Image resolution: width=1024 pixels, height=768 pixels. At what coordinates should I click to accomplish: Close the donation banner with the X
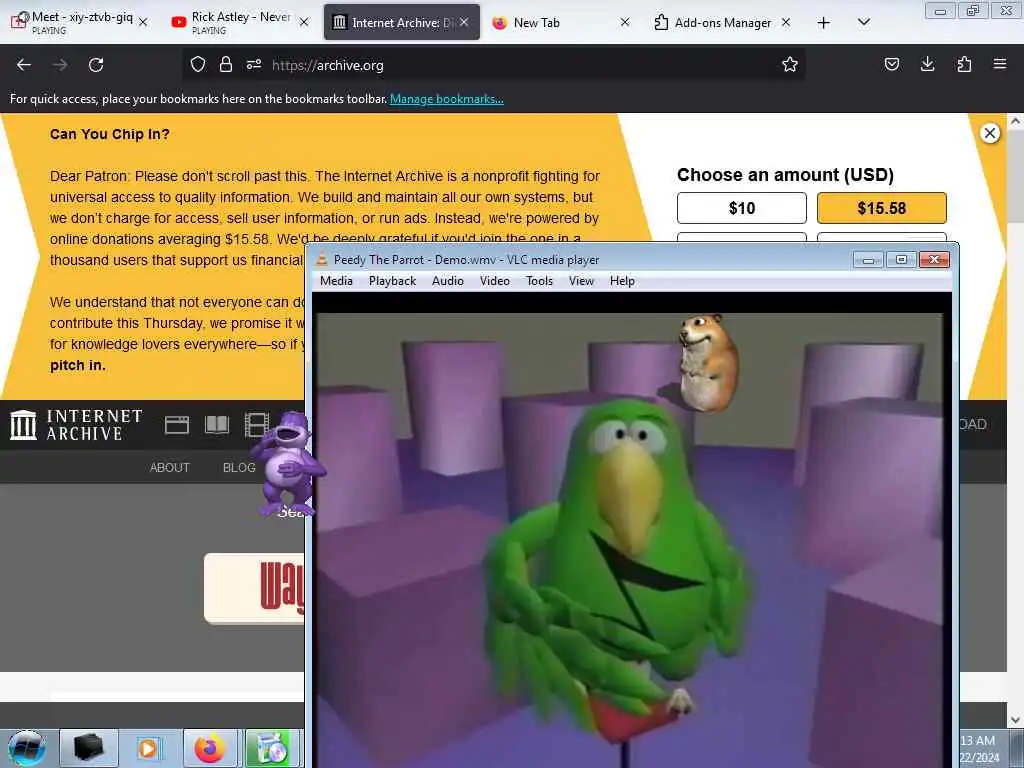pos(990,133)
